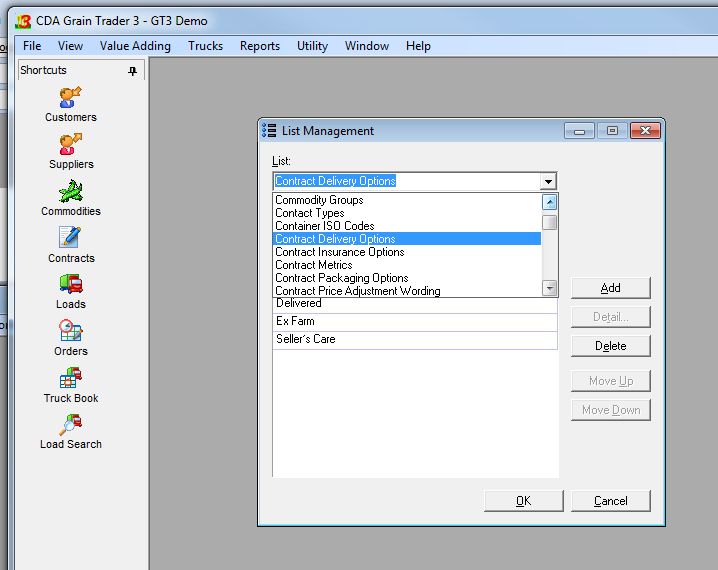
Task: Open the Reports menu
Action: (x=260, y=46)
